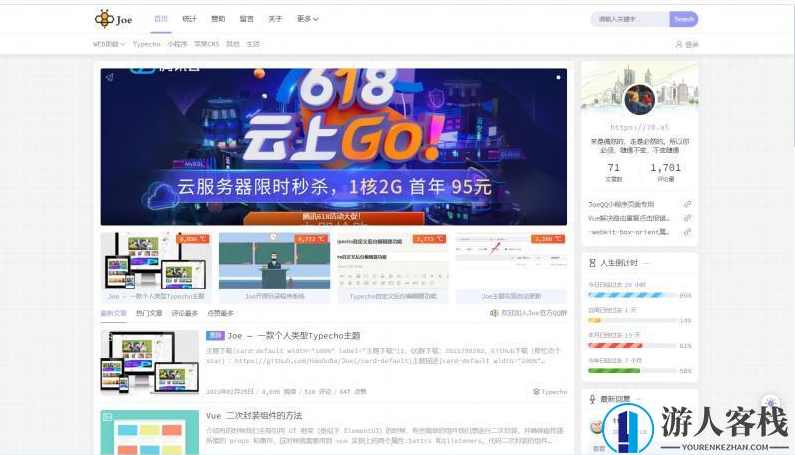Open the 其他 category link
795x455 pixels.
point(233,44)
